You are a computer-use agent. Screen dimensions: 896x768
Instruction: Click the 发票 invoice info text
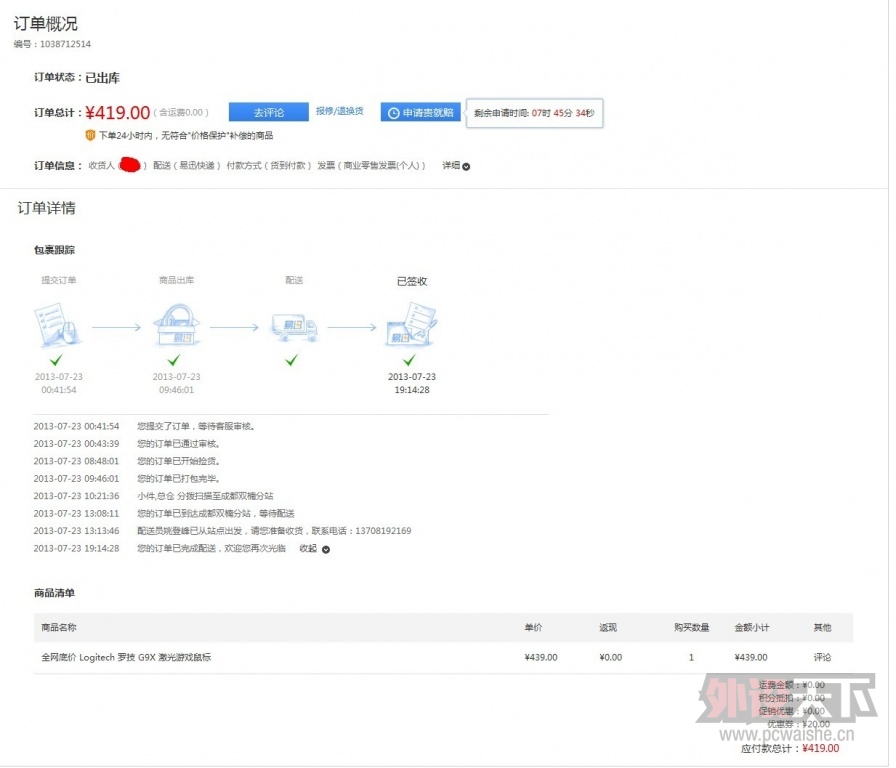click(x=371, y=166)
